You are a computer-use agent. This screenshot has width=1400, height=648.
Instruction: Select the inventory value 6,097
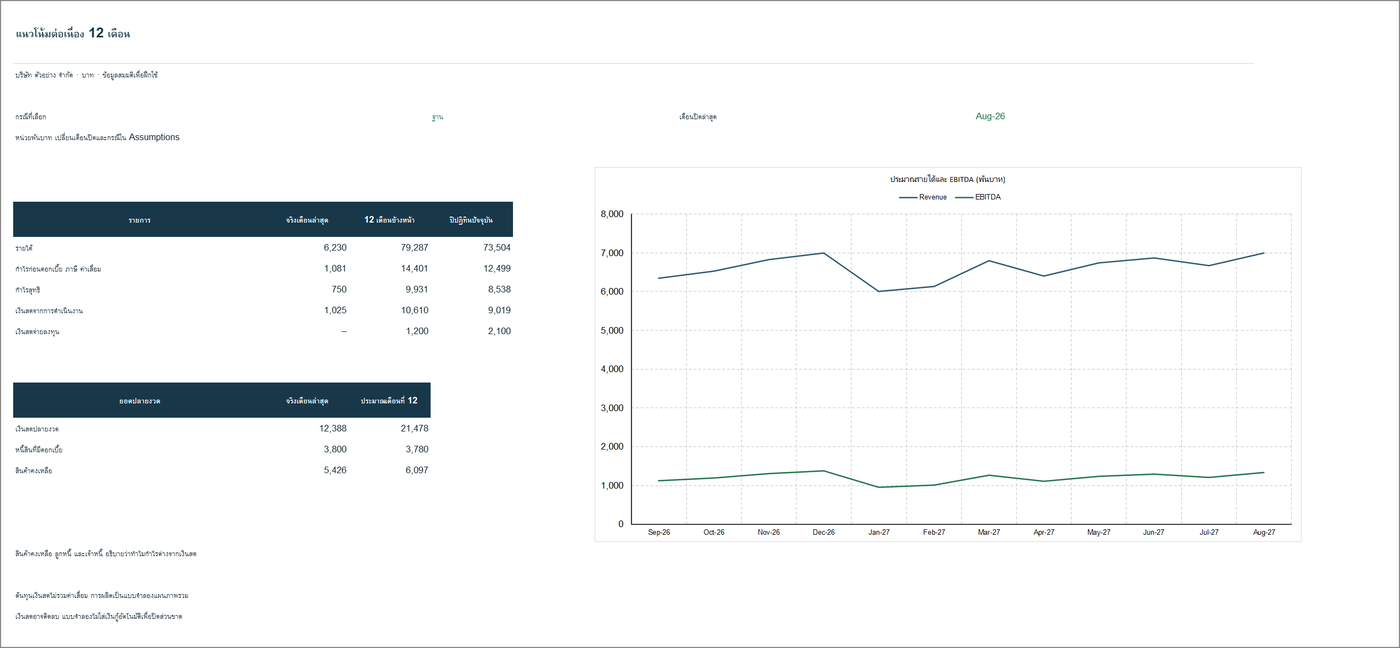click(415, 470)
